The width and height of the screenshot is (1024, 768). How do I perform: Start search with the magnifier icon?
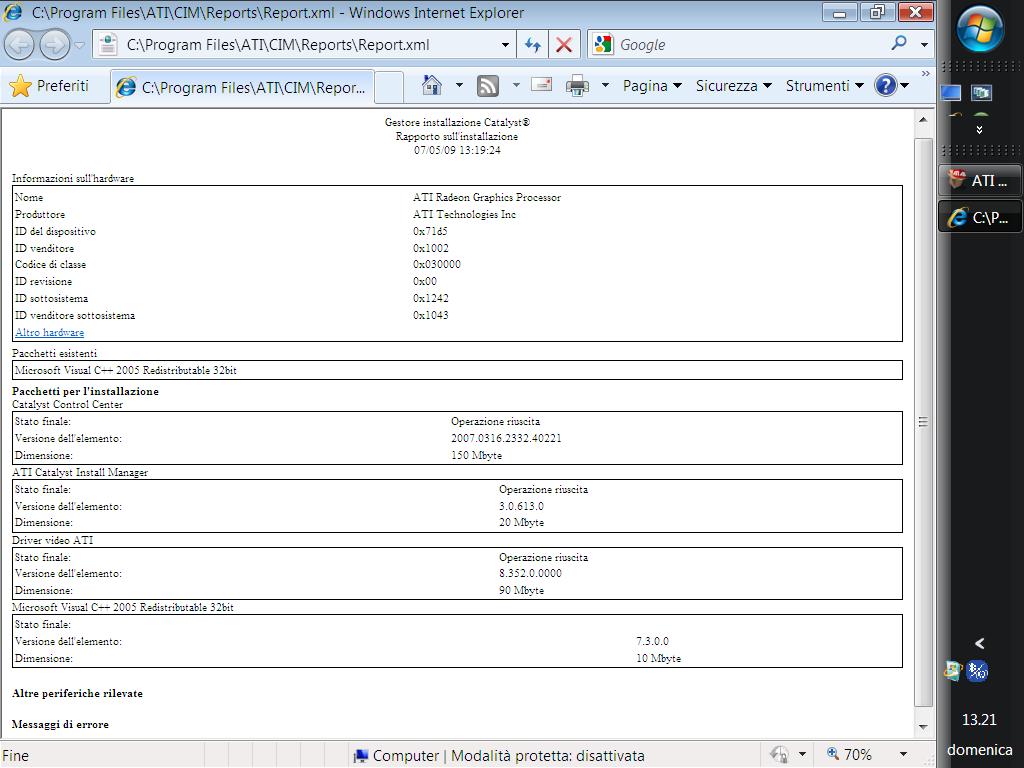899,44
